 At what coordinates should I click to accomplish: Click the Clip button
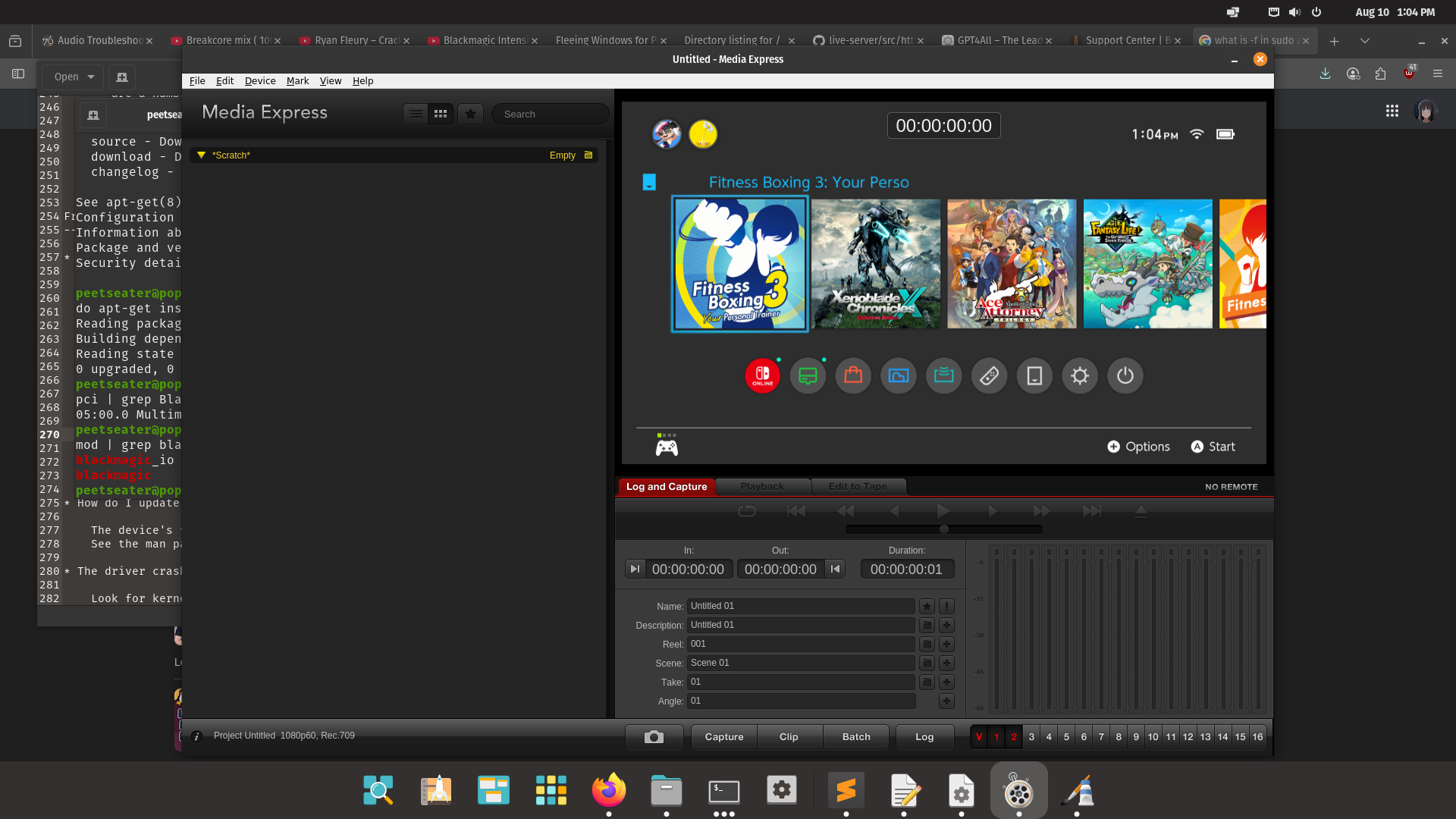pyautogui.click(x=789, y=736)
